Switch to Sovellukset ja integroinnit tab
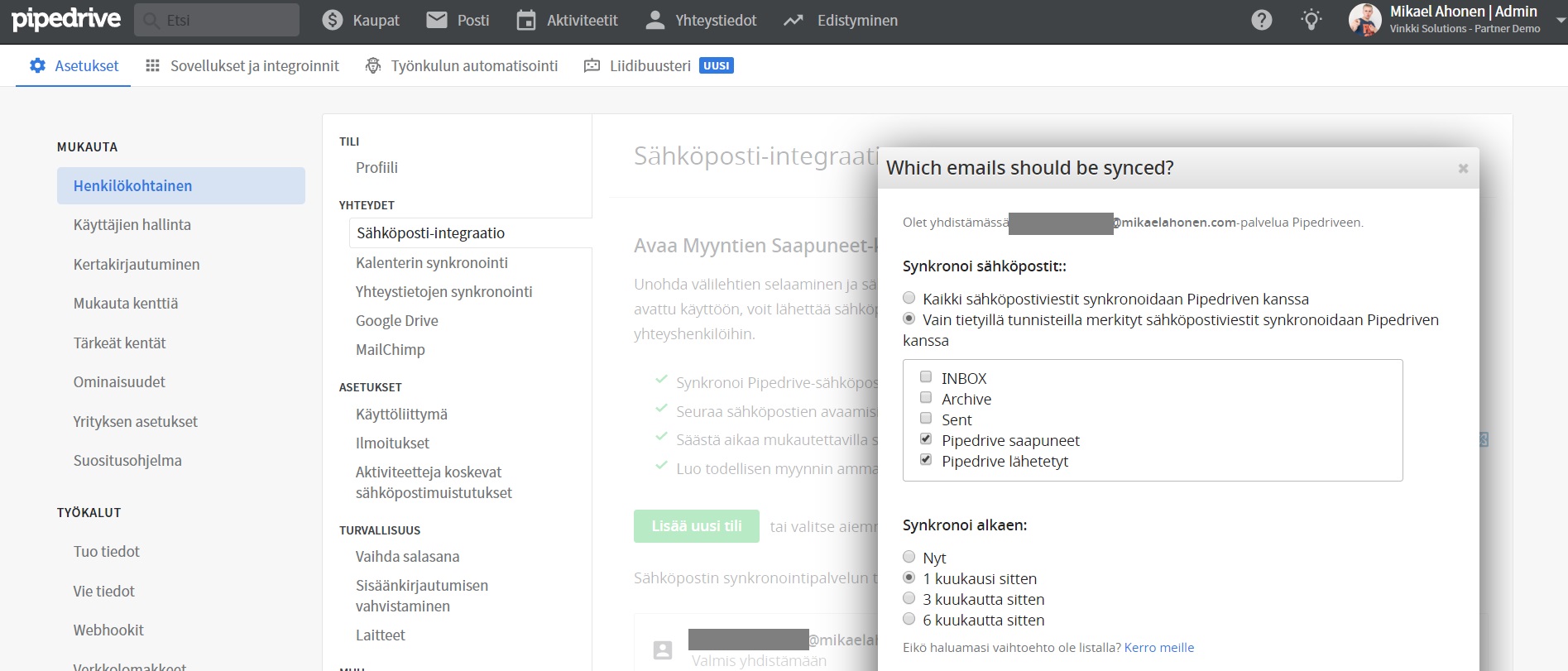The image size is (1568, 671). 242,65
